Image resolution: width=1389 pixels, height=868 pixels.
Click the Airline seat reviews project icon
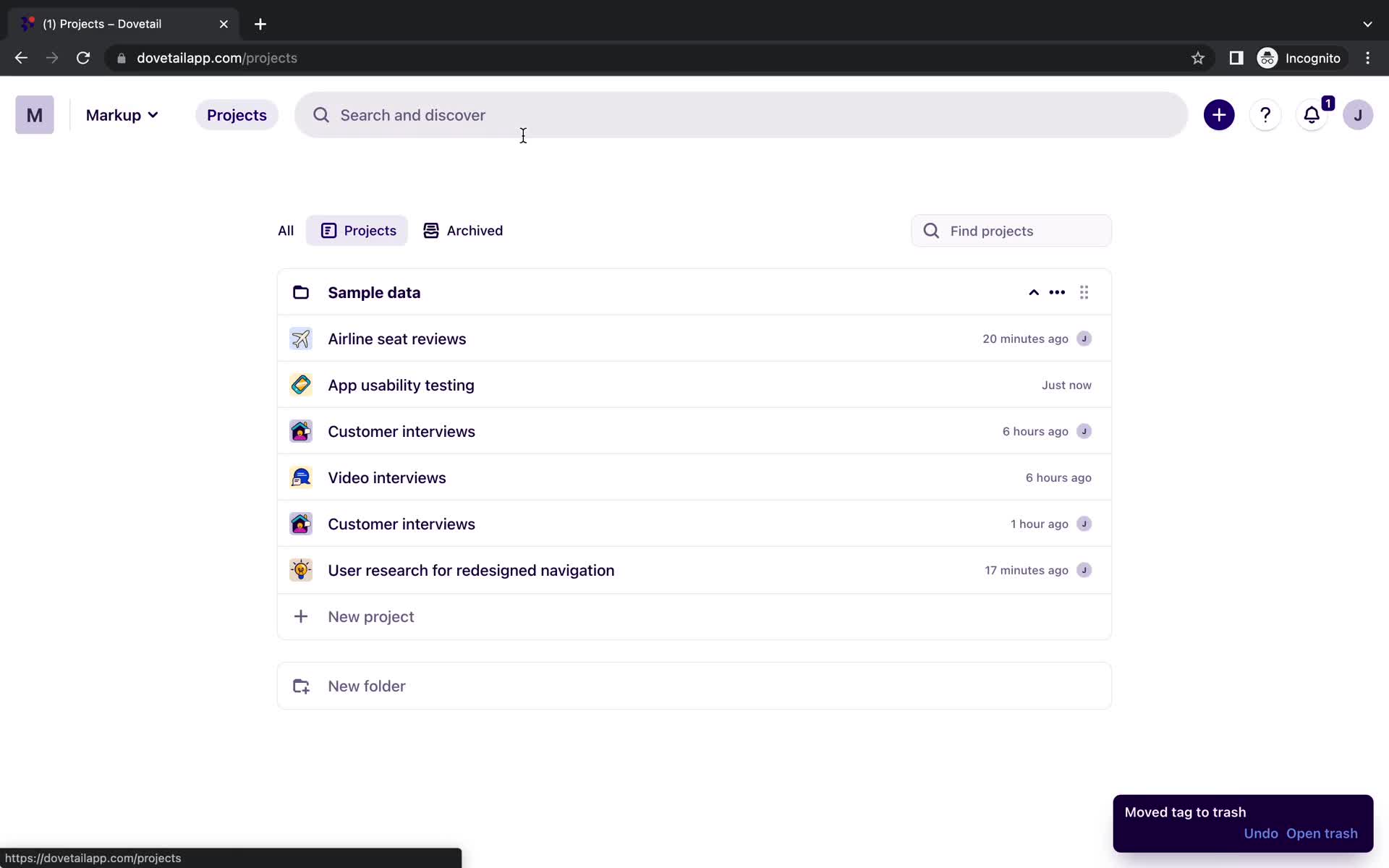click(301, 338)
